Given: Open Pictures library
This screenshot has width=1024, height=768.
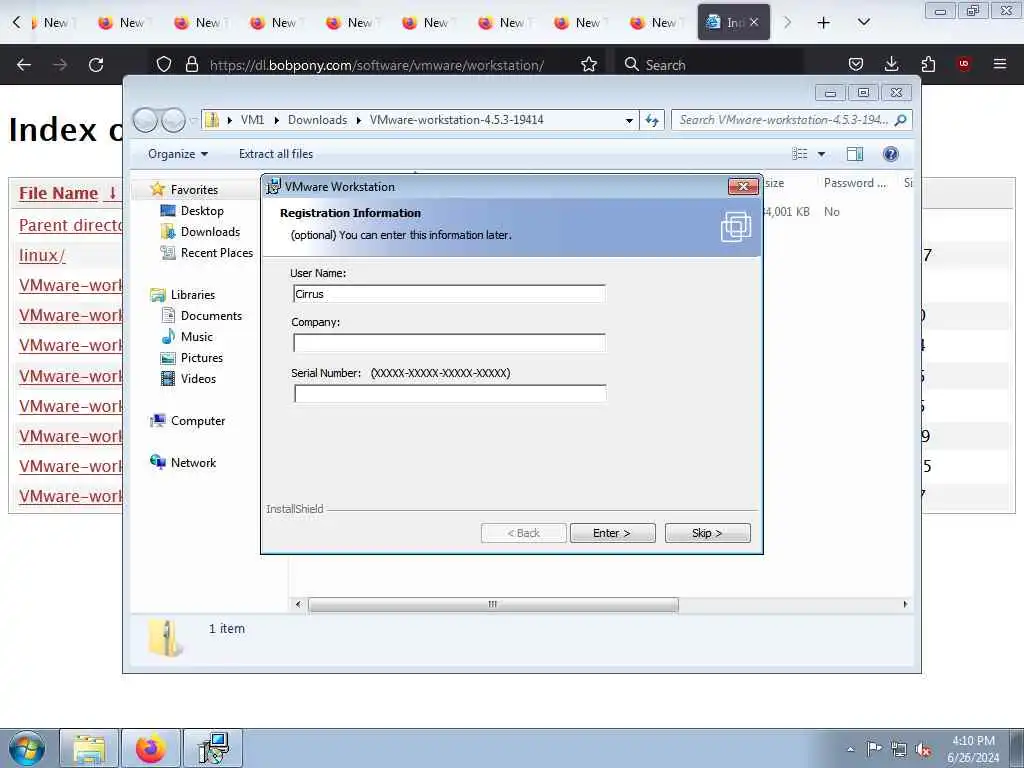Looking at the screenshot, I should 202,358.
